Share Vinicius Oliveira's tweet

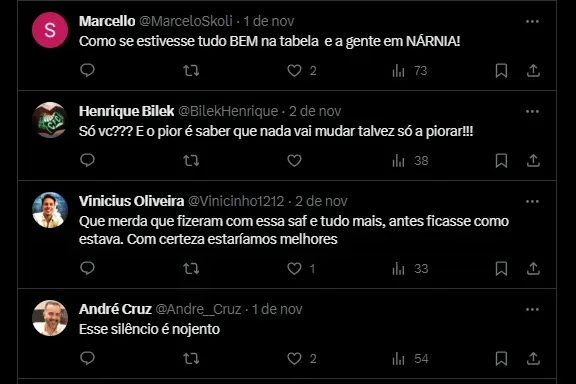533,269
